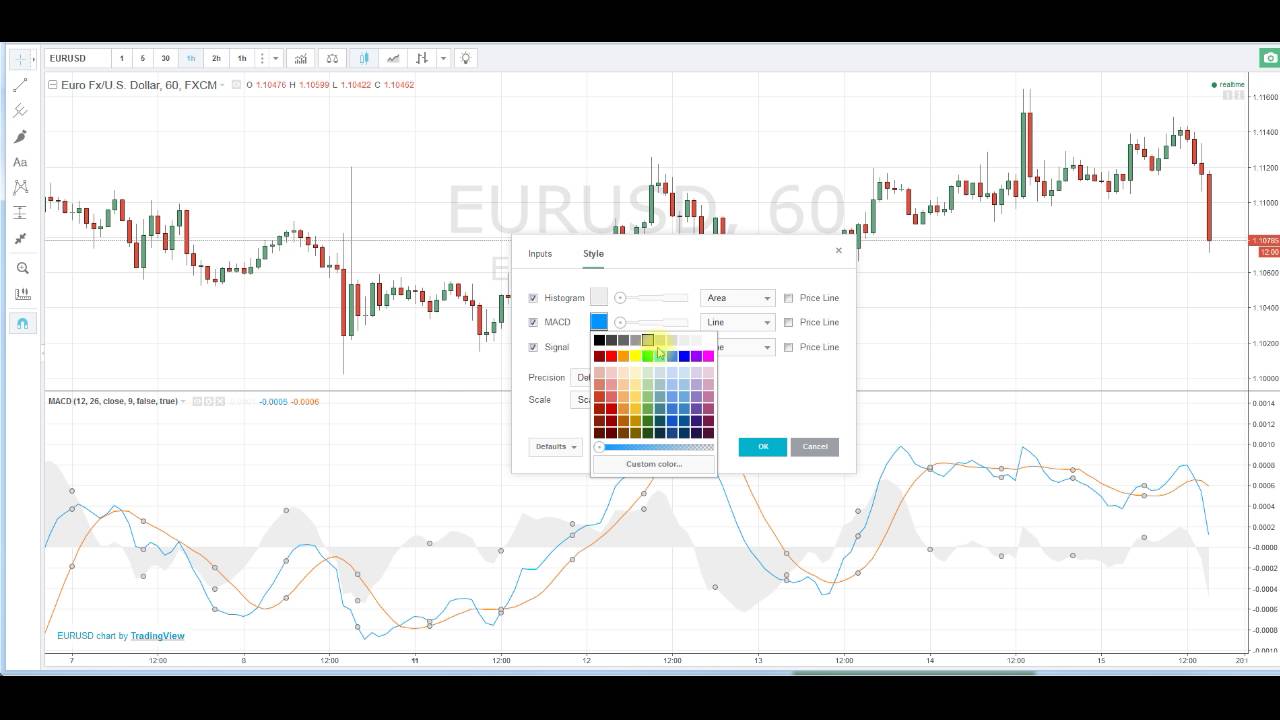Select the ruler measure tool

(22, 295)
